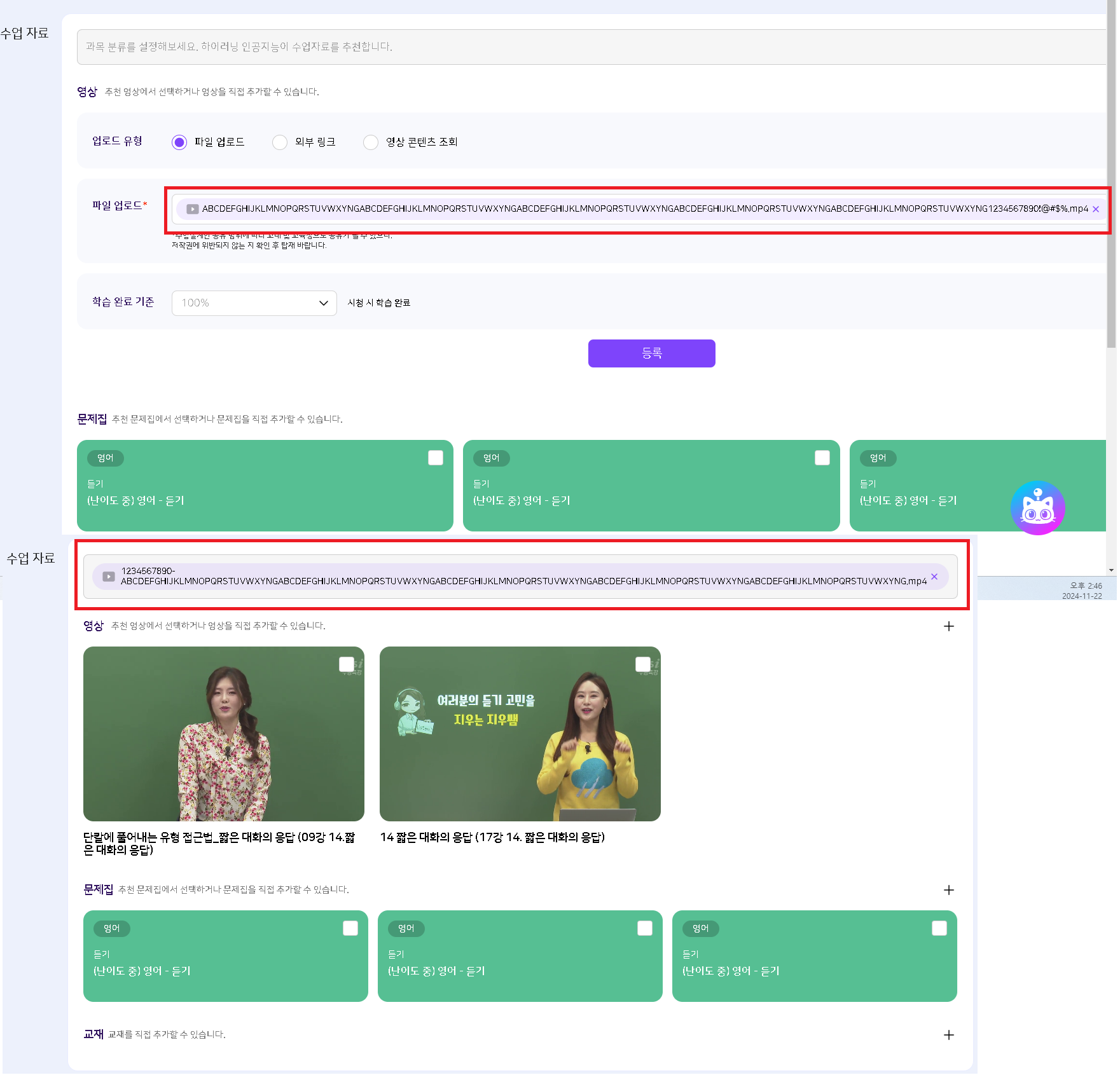Check the second upper 영어 듣기 problem set card
Viewport: 1120px width, 1075px height.
[x=822, y=458]
